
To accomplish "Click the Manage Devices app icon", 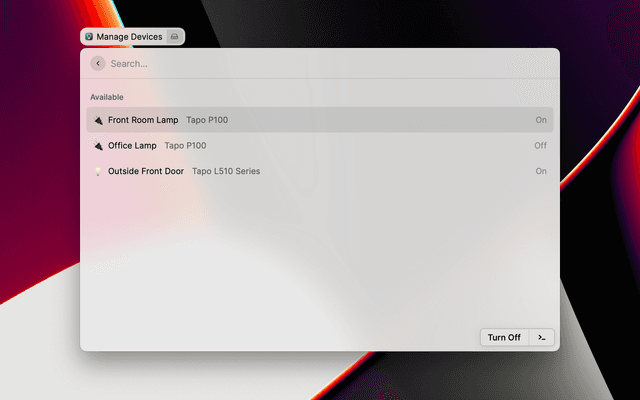I will [x=89, y=37].
